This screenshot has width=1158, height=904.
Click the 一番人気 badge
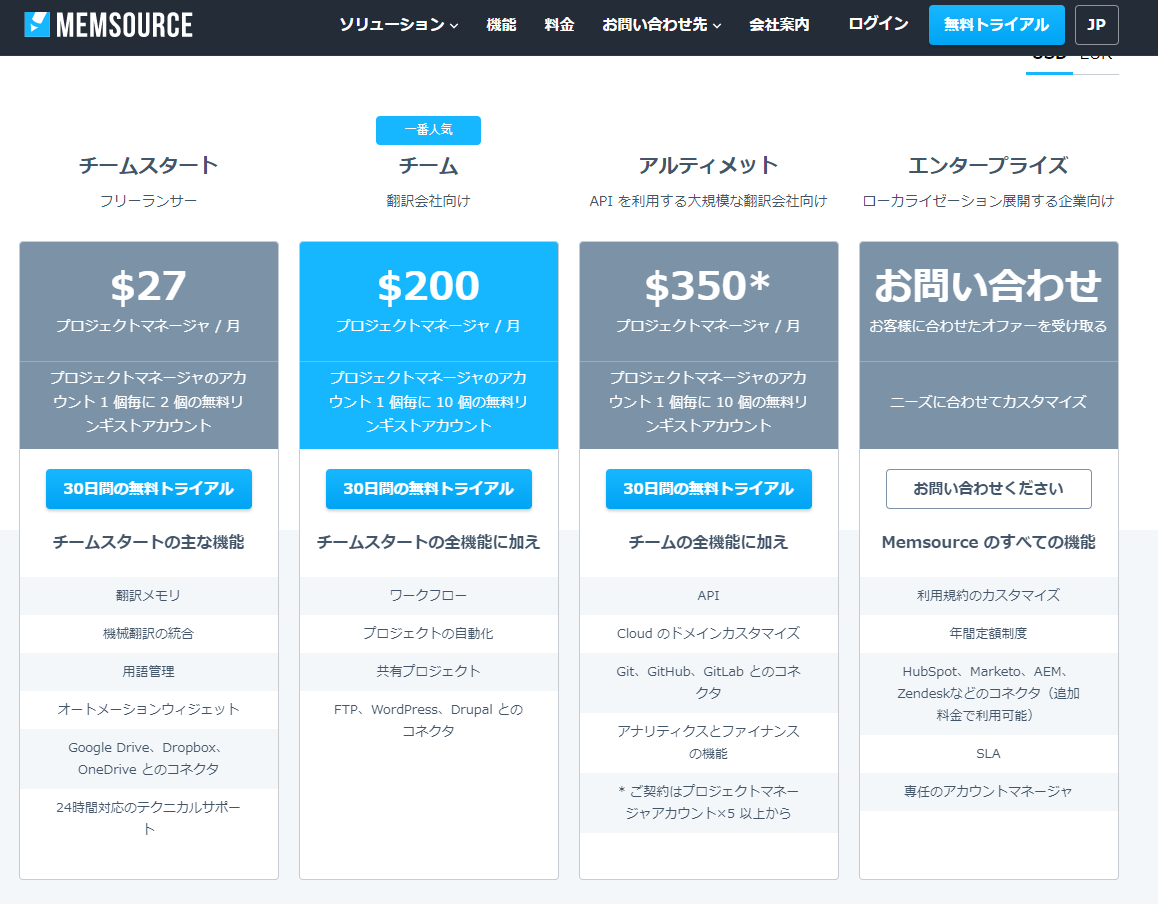click(428, 130)
